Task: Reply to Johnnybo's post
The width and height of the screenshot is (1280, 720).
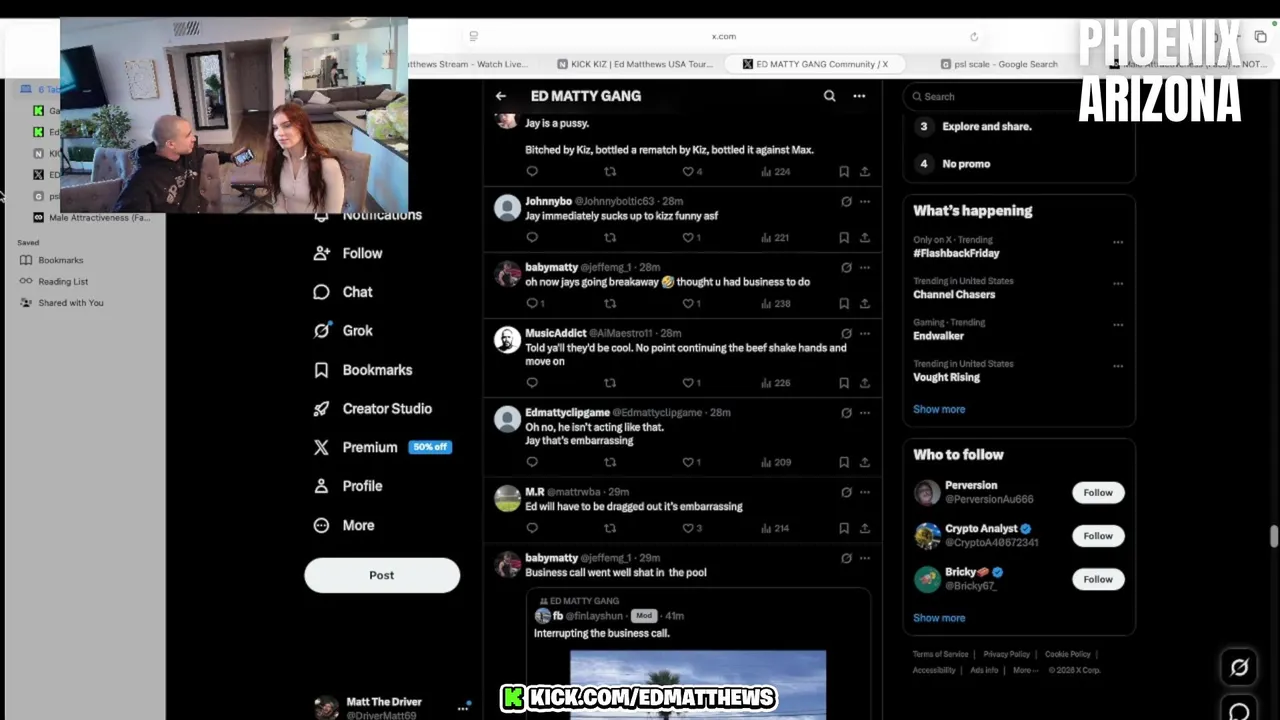Action: coord(532,238)
